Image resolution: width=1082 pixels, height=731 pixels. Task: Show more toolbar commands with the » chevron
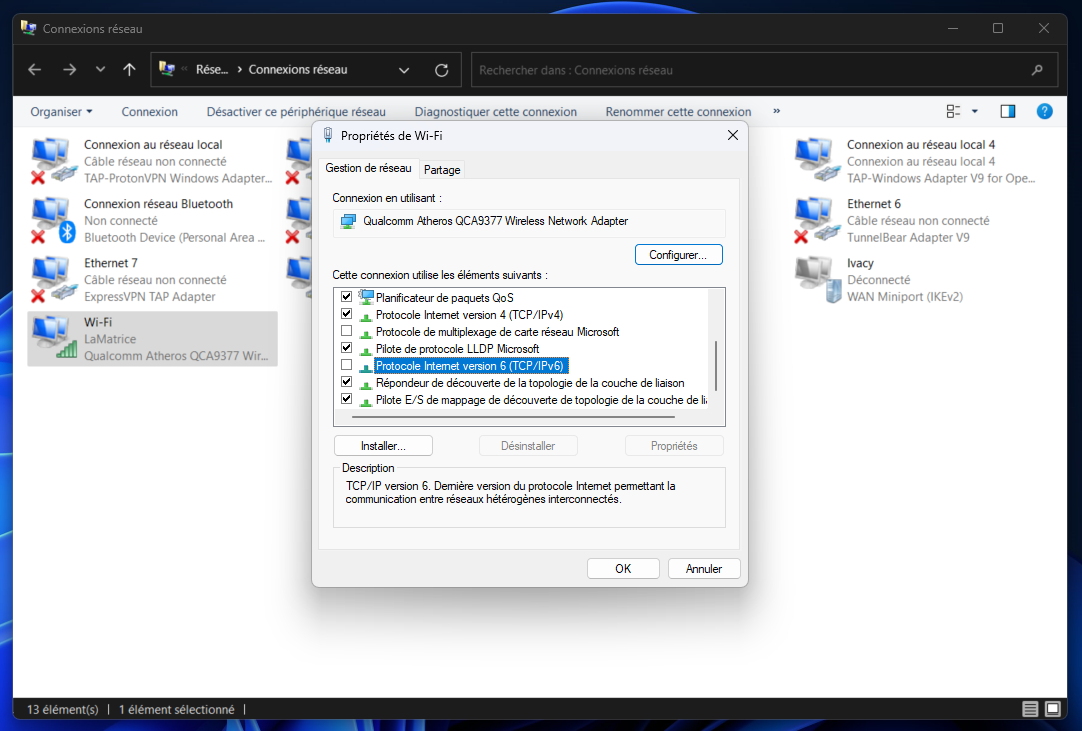coord(776,111)
